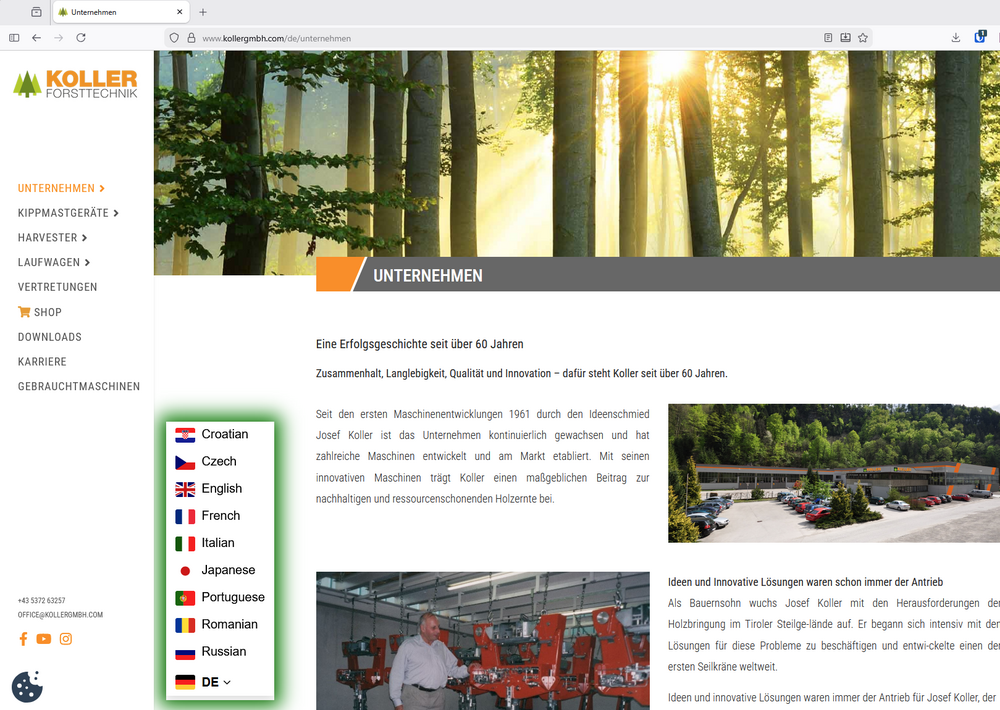This screenshot has height=710, width=1000.
Task: Open the Instagram icon
Action: point(66,638)
